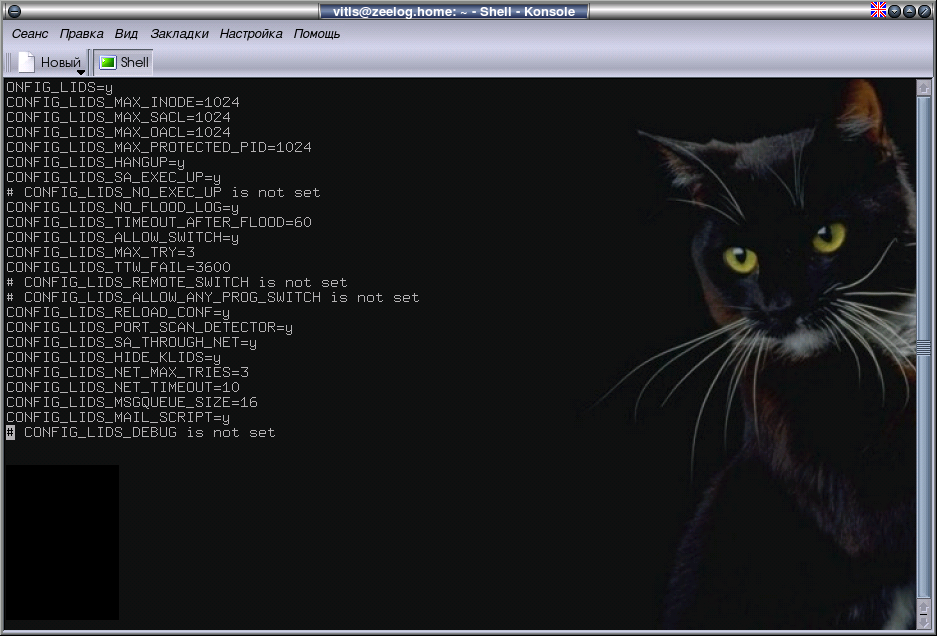Click the down arrow at scrollbar bottom
This screenshot has height=636, width=937.
pos(923,623)
